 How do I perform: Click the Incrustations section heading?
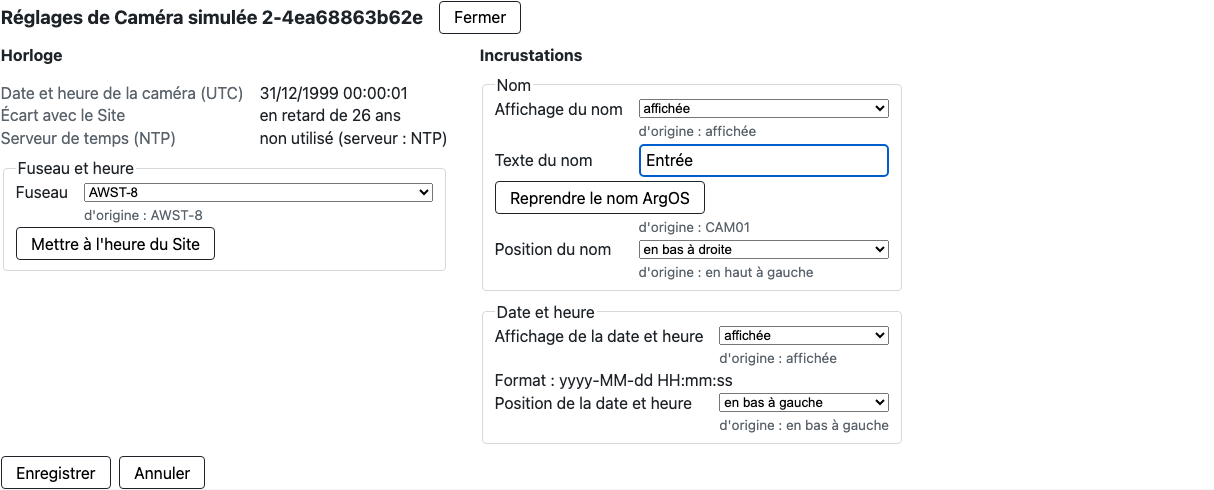pyautogui.click(x=531, y=55)
